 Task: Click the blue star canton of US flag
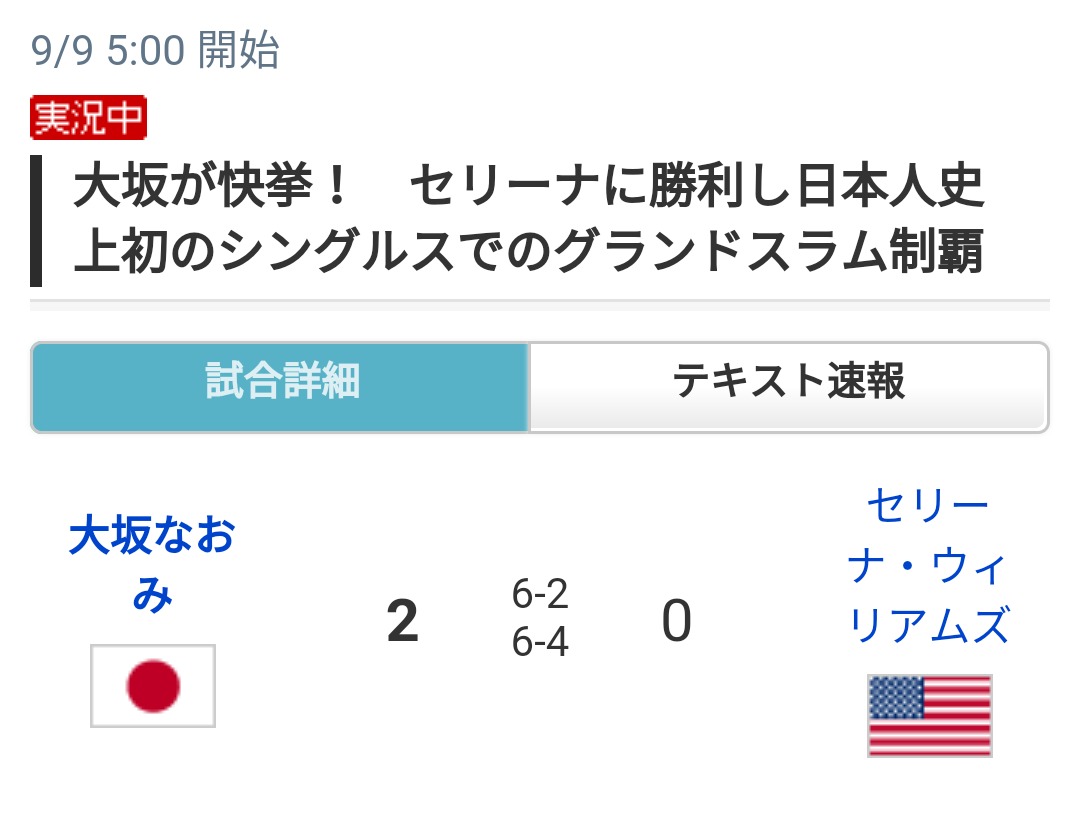(x=896, y=697)
